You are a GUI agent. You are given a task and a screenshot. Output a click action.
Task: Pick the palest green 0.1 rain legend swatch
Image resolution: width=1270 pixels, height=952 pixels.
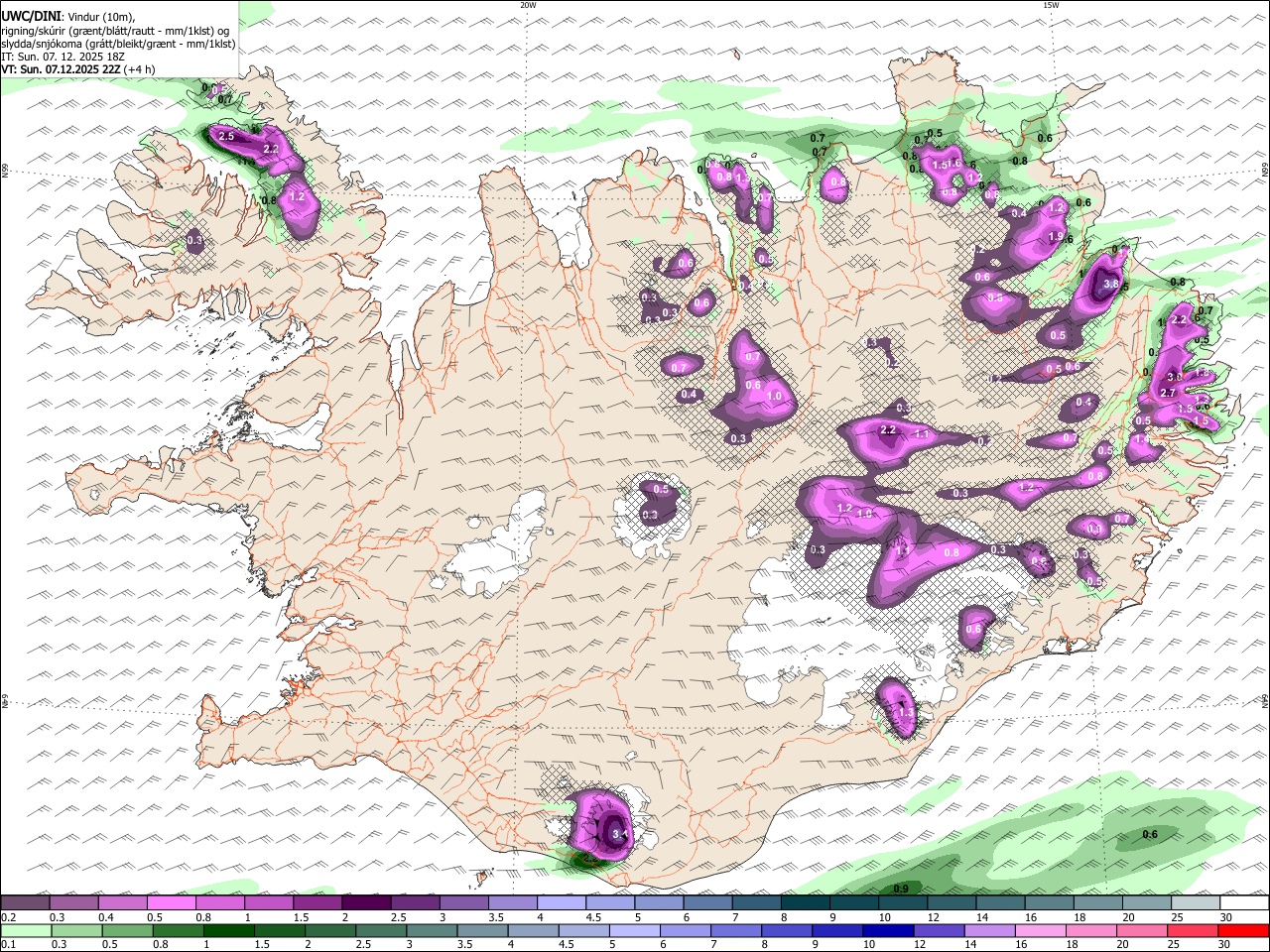click(x=25, y=930)
